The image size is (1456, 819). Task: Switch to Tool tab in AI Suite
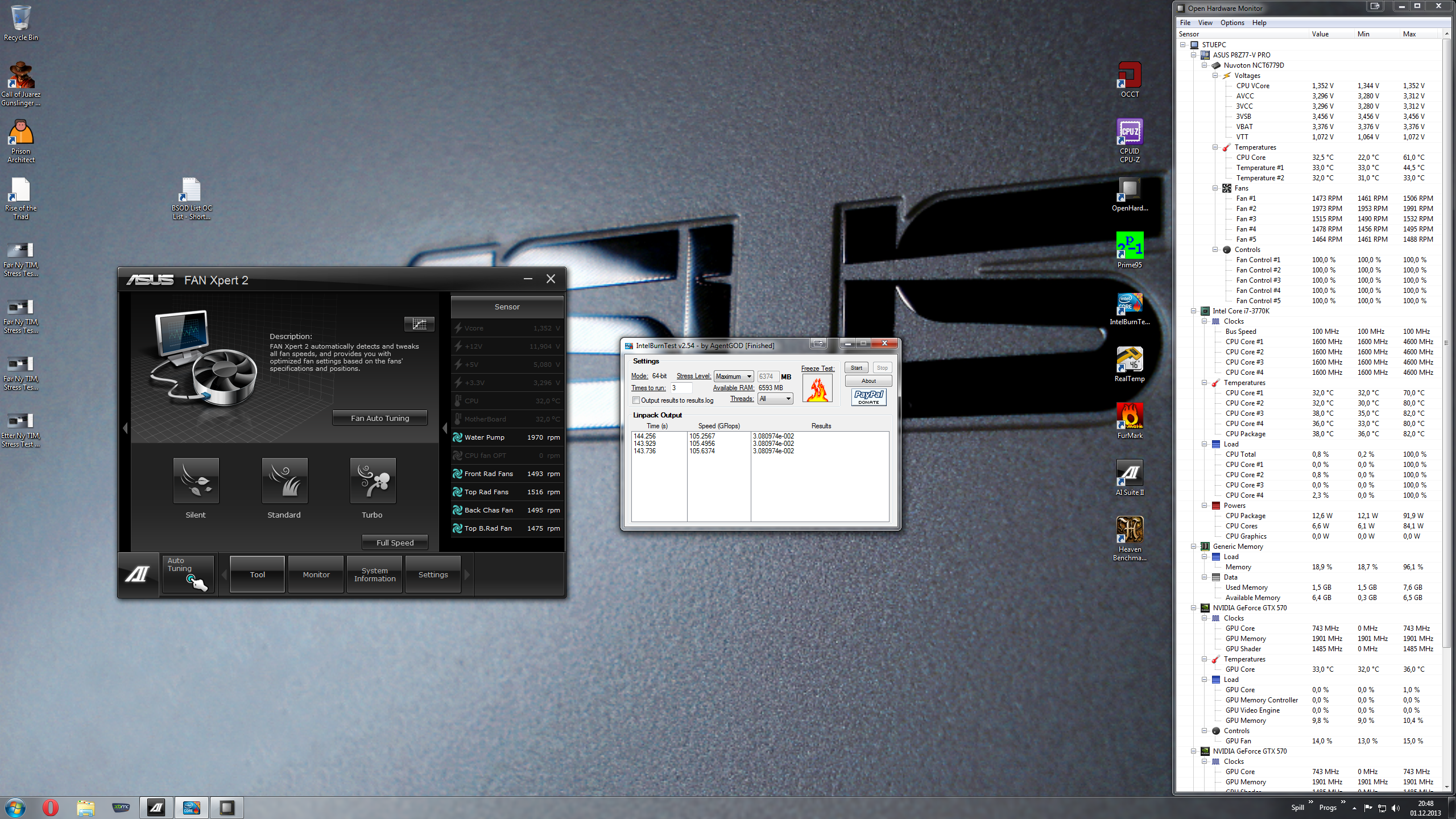point(257,574)
